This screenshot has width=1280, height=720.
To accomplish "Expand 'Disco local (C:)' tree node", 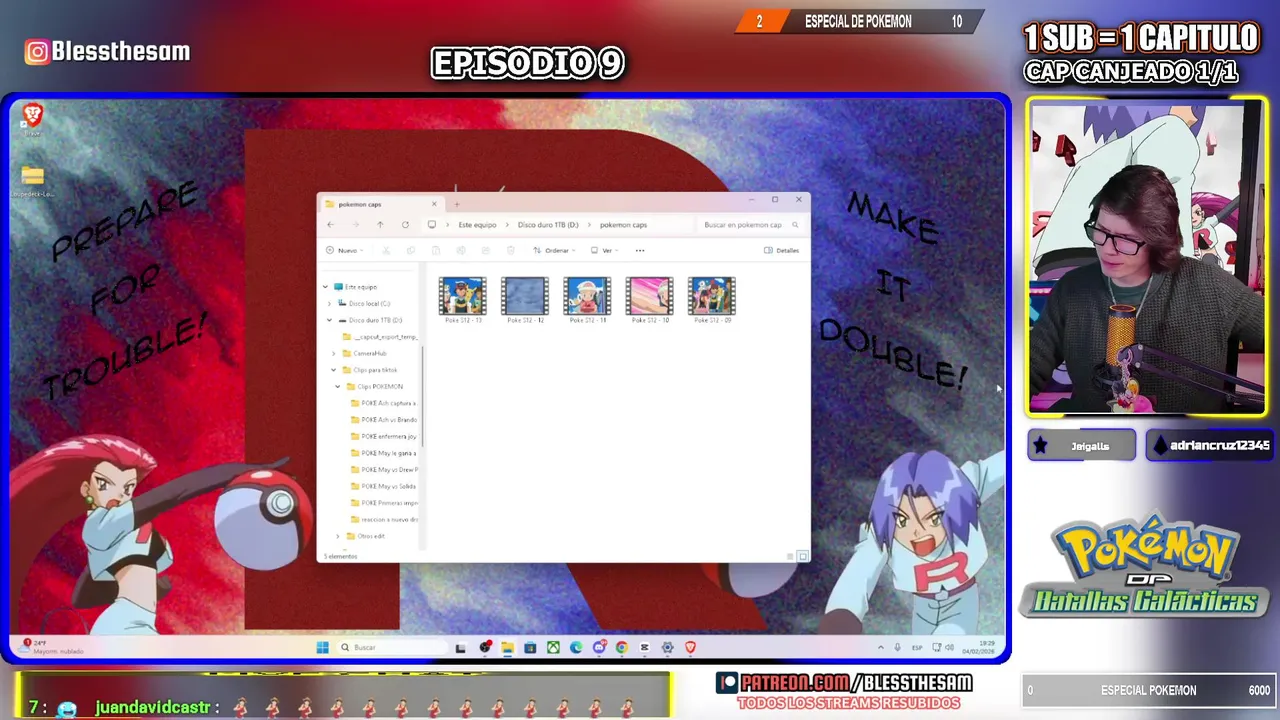I will pyautogui.click(x=330, y=303).
